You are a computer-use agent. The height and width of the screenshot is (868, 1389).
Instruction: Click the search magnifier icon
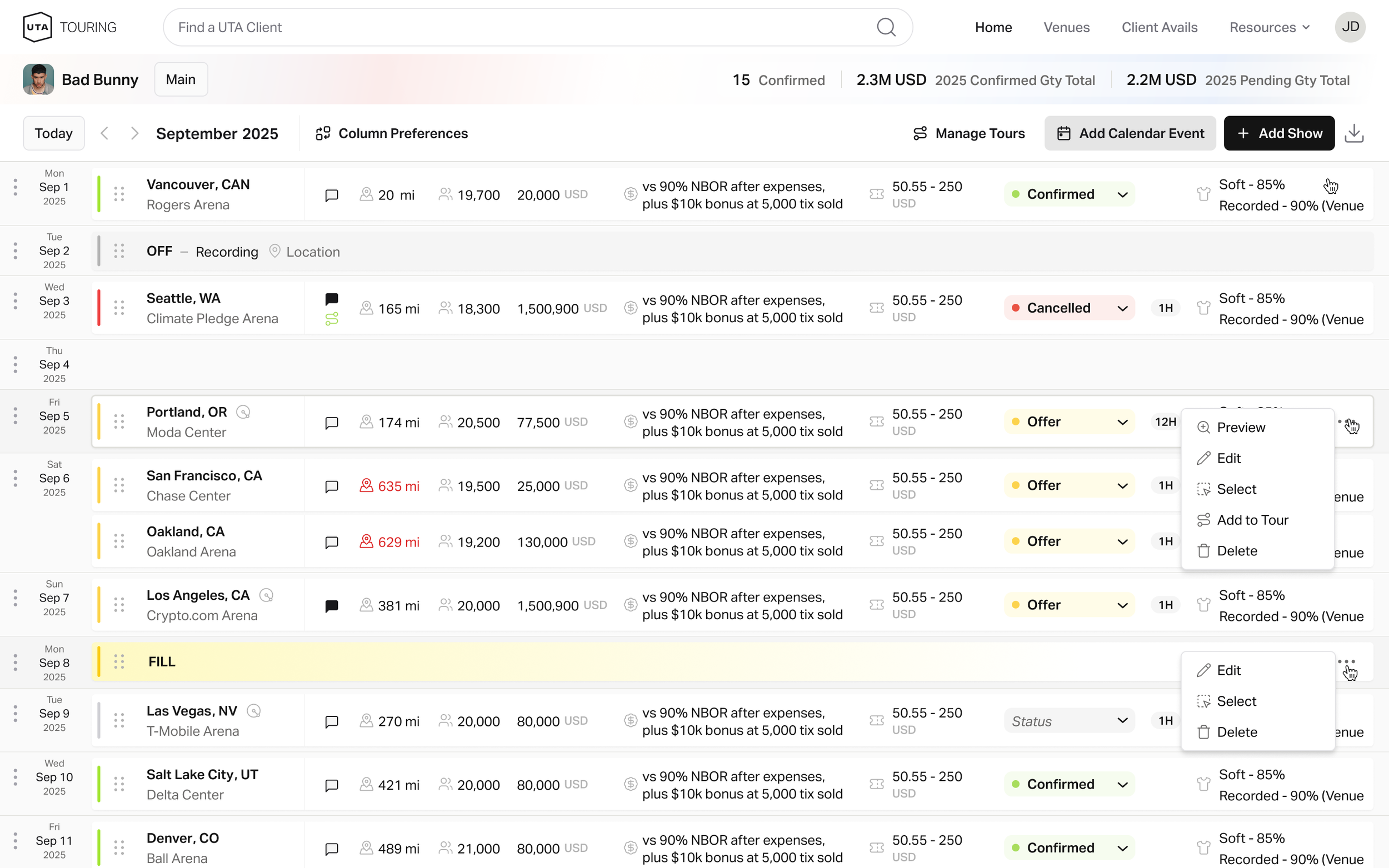886,27
